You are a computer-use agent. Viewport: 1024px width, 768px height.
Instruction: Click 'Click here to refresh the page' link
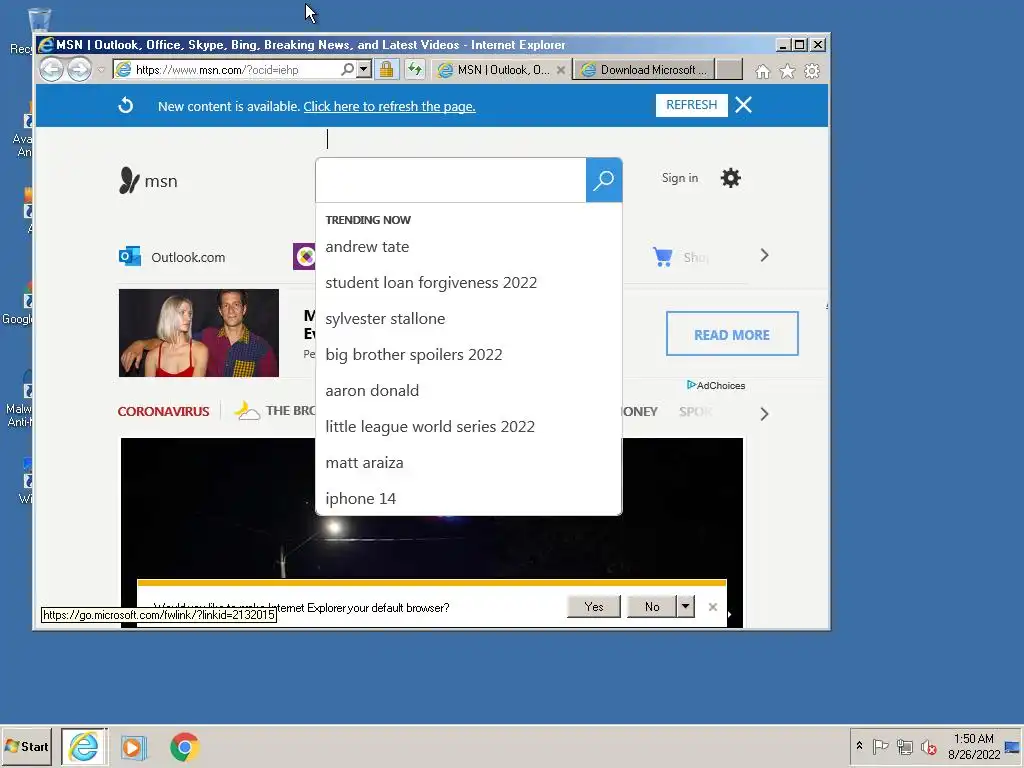tap(389, 106)
